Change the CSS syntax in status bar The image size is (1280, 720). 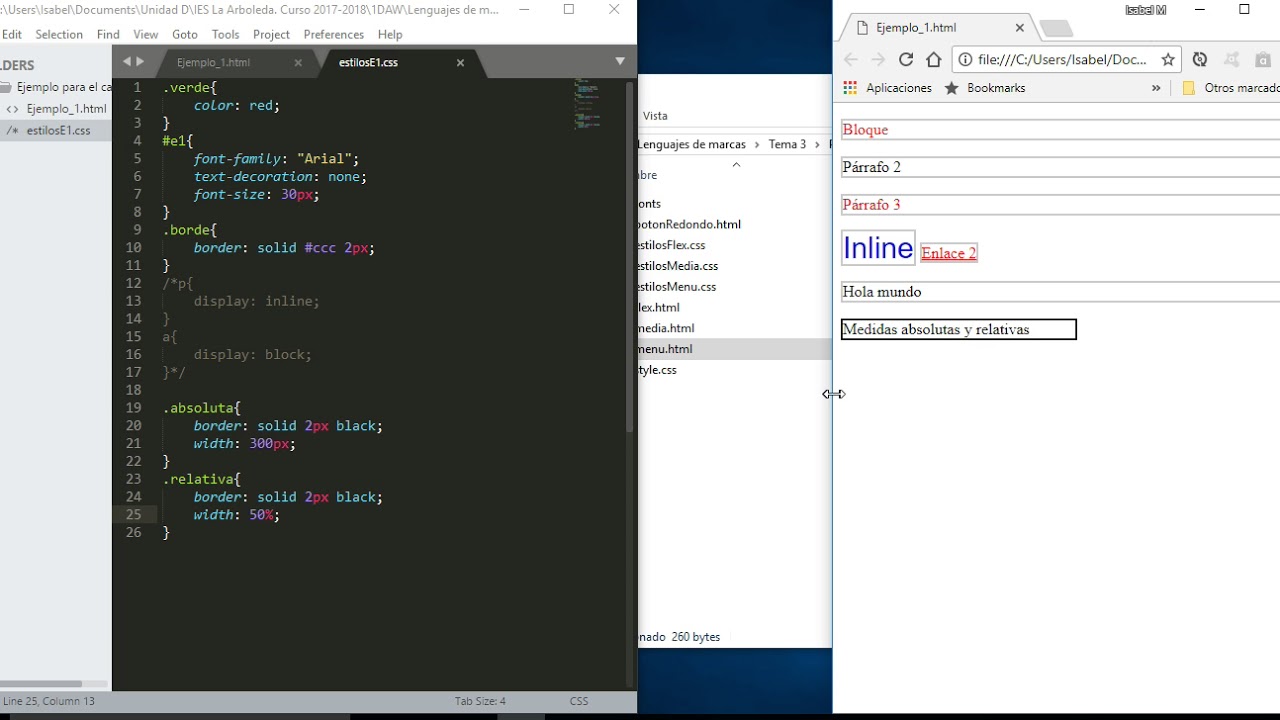579,701
